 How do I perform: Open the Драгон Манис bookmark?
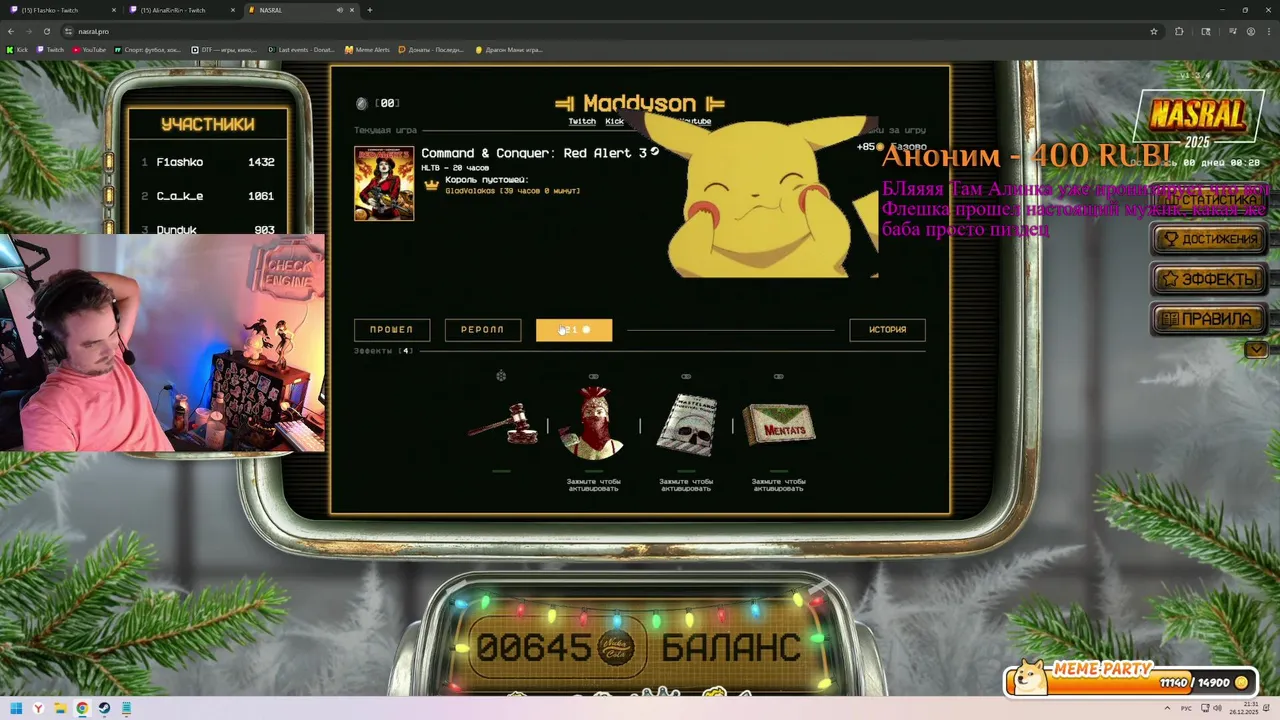coord(509,49)
